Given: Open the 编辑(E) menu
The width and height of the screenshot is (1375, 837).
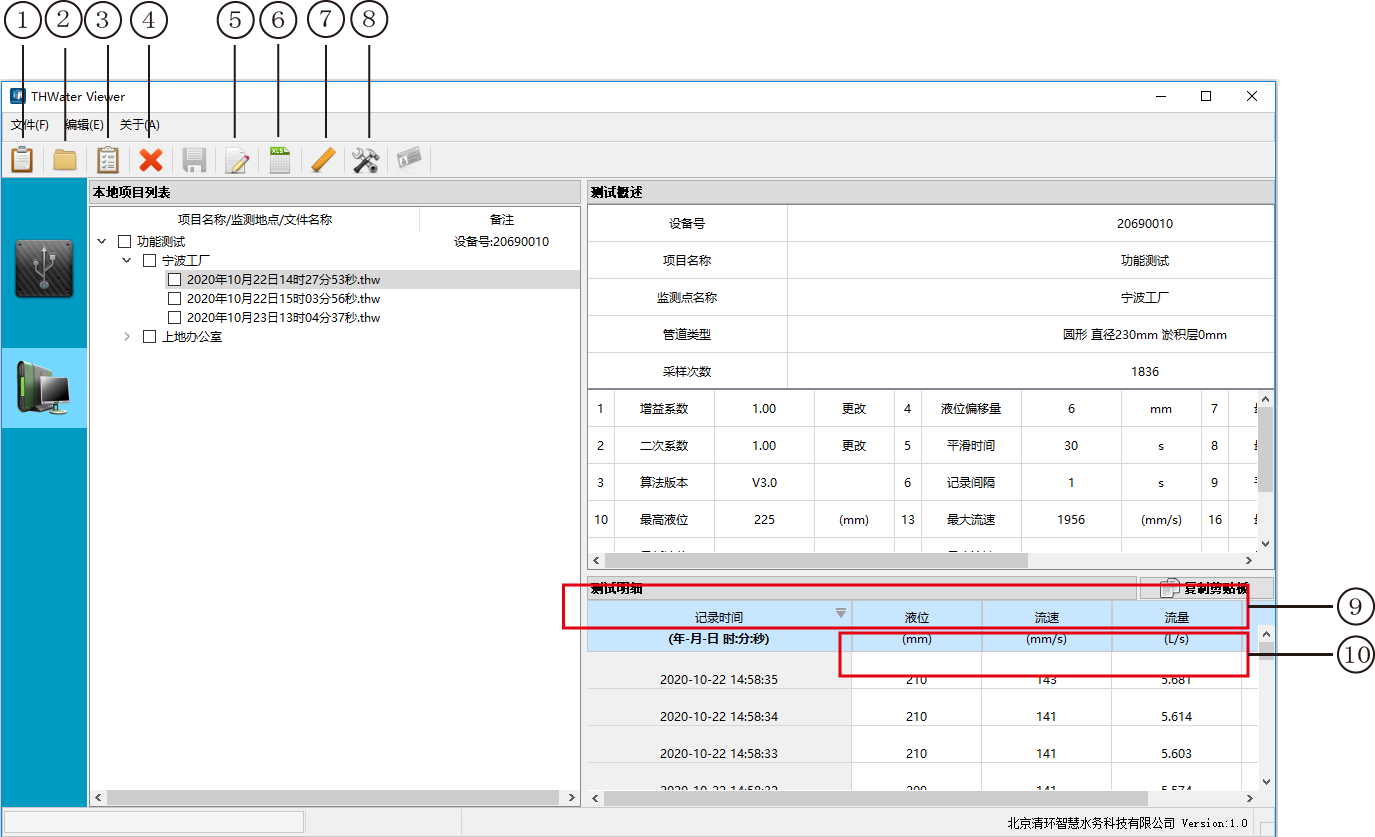Looking at the screenshot, I should [x=84, y=125].
